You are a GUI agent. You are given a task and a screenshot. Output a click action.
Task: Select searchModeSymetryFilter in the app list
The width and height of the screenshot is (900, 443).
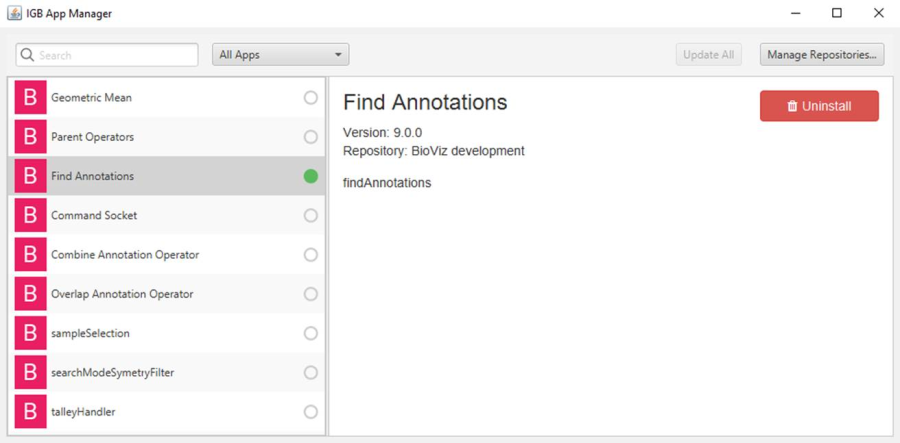pyautogui.click(x=166, y=372)
